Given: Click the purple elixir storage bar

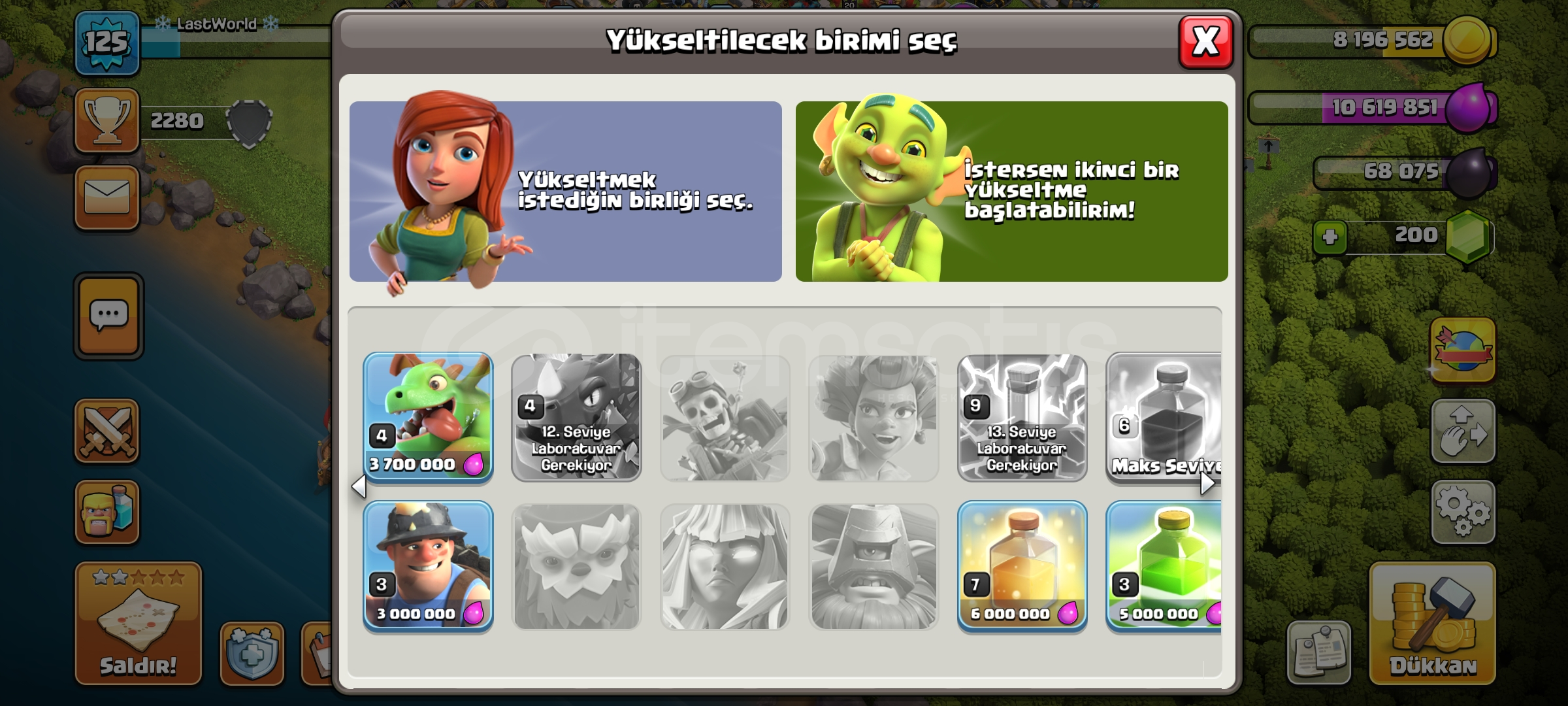Looking at the screenshot, I should [1372, 108].
